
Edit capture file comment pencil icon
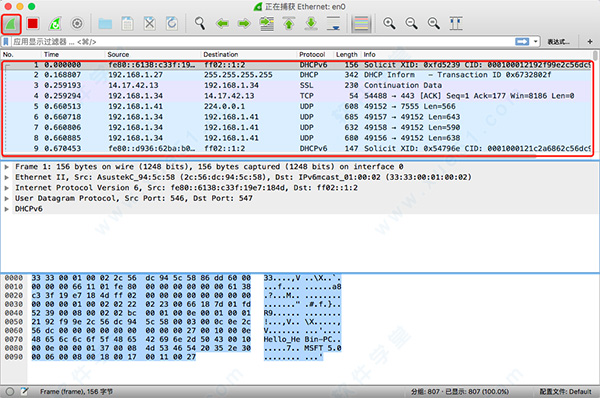click(x=24, y=391)
